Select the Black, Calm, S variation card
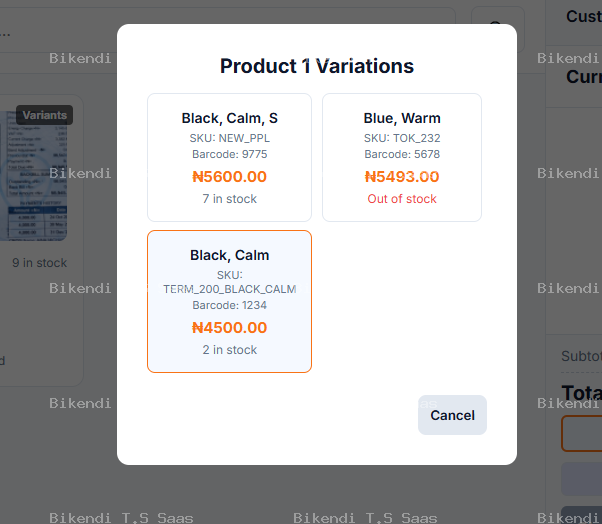 tap(229, 157)
